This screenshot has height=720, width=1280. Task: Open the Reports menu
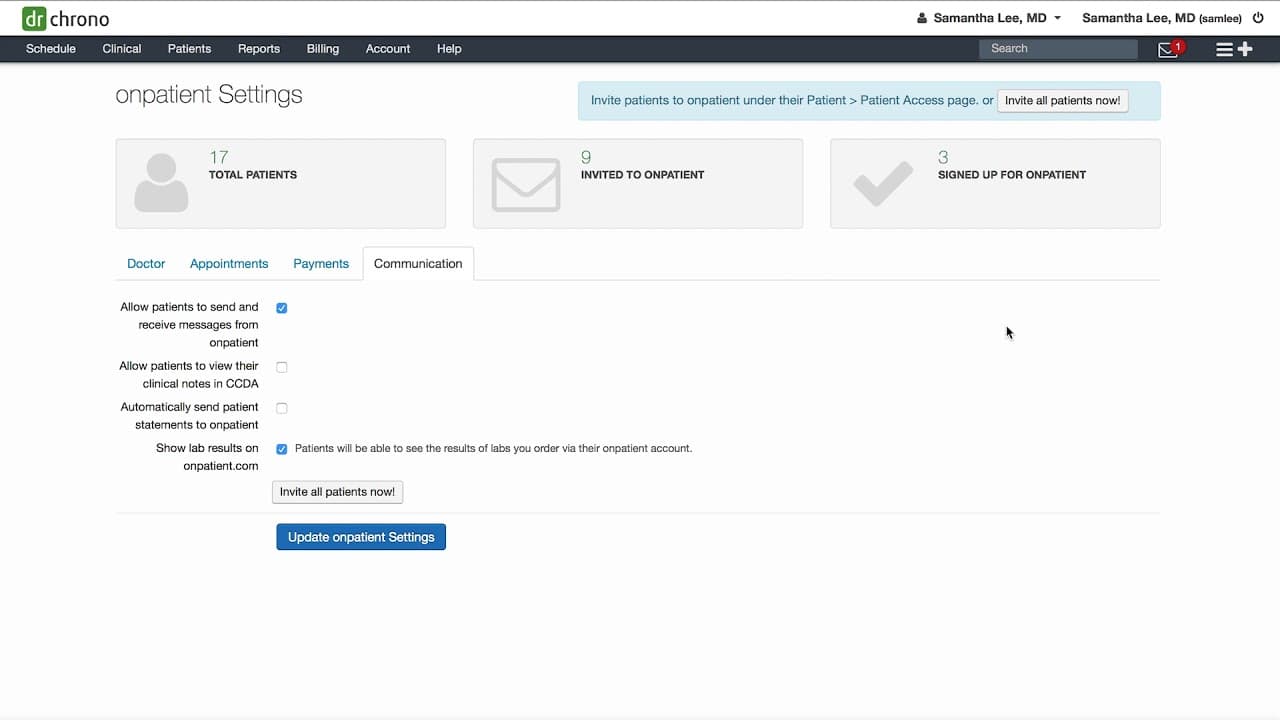pyautogui.click(x=259, y=48)
